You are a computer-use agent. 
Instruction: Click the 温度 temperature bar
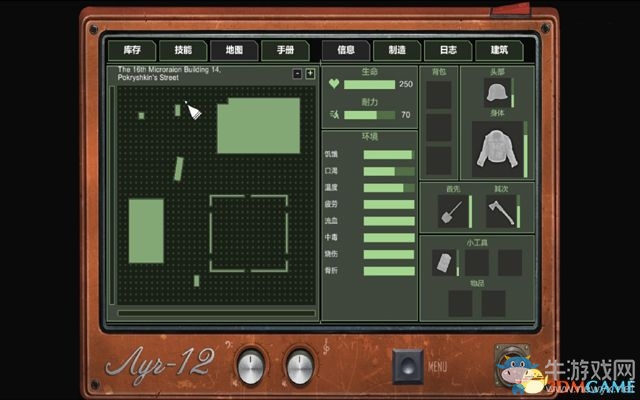(x=389, y=188)
